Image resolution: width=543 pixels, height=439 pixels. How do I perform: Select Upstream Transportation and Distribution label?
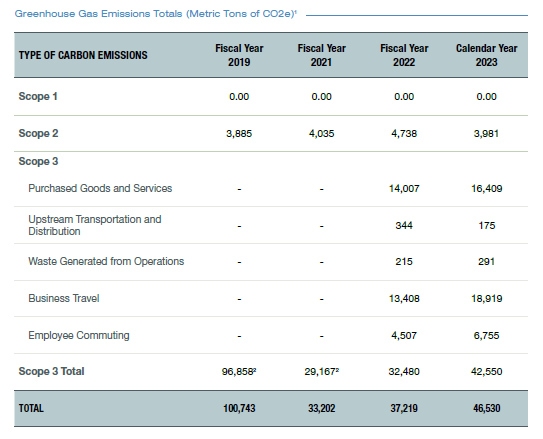click(x=95, y=225)
